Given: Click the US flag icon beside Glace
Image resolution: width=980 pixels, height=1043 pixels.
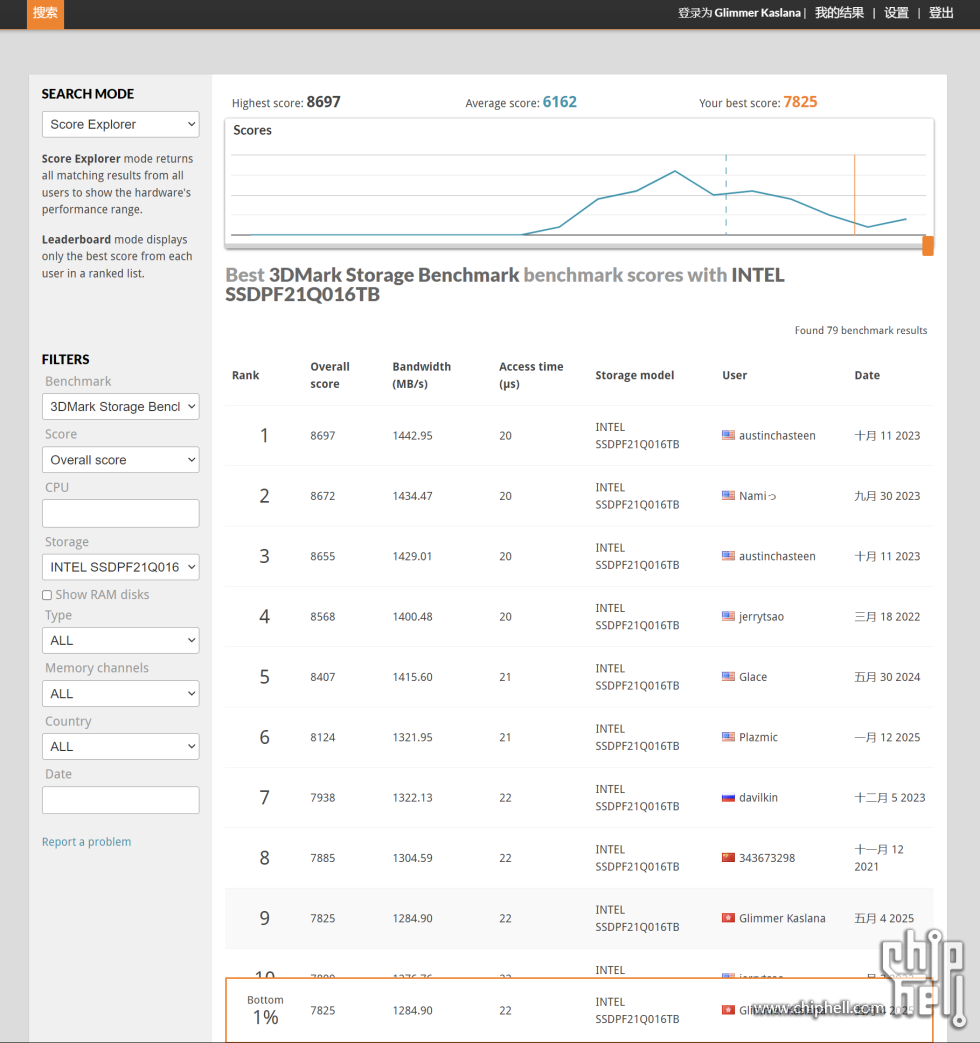Looking at the screenshot, I should [x=729, y=676].
